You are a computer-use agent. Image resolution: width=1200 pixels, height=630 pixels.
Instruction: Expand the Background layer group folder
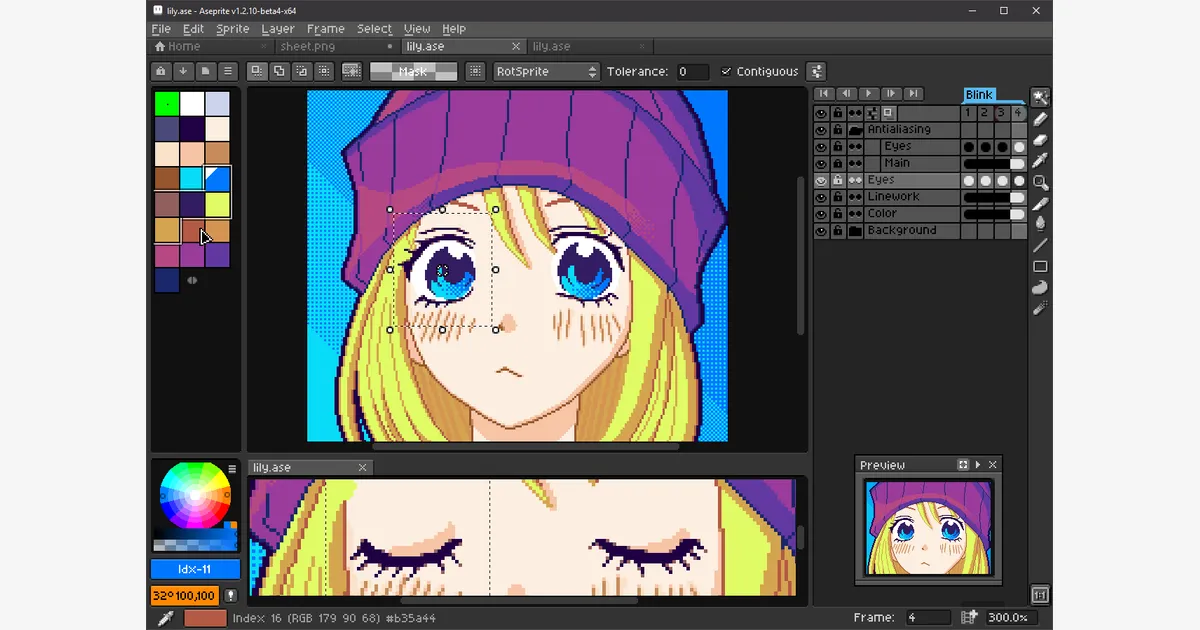coord(855,231)
